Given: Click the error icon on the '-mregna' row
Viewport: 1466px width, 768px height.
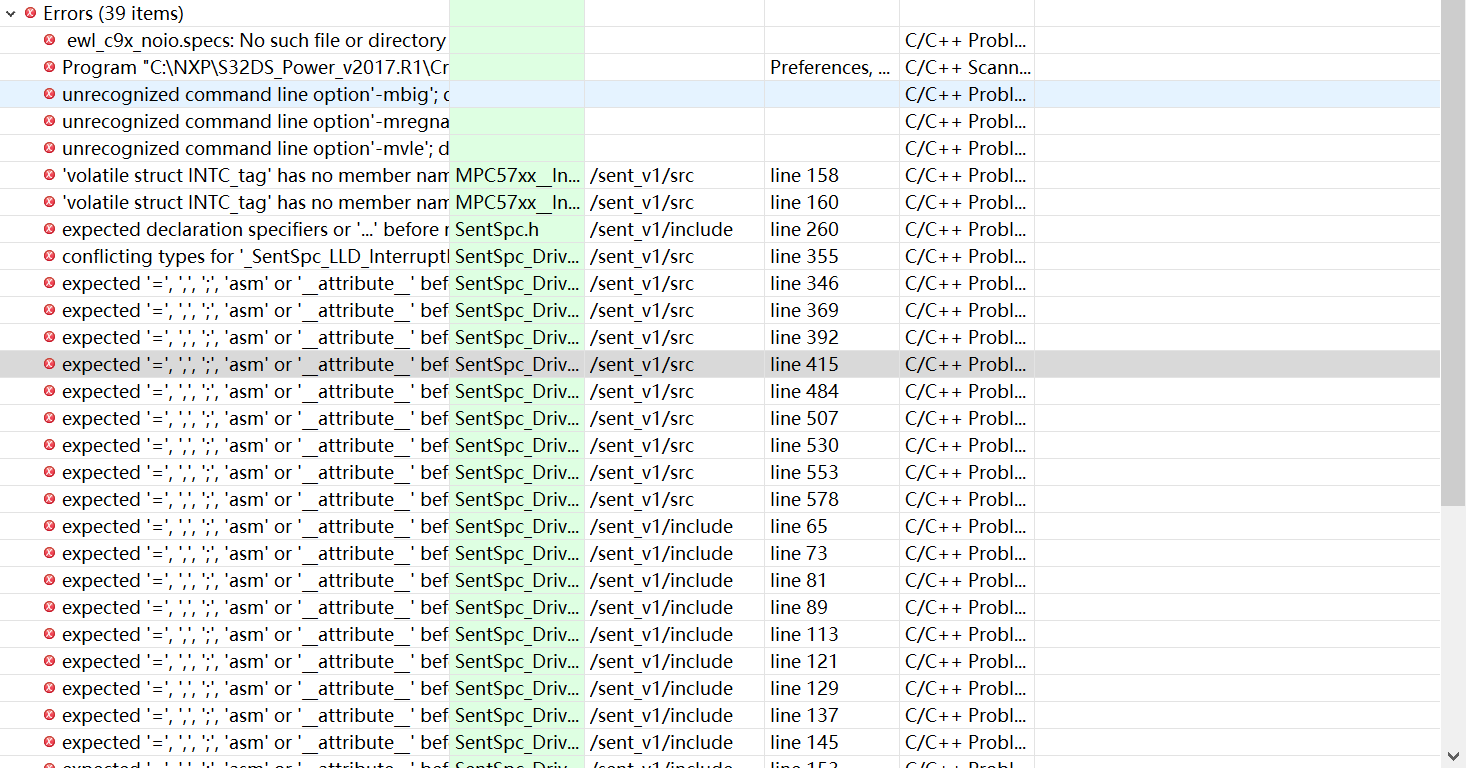Looking at the screenshot, I should [x=48, y=121].
